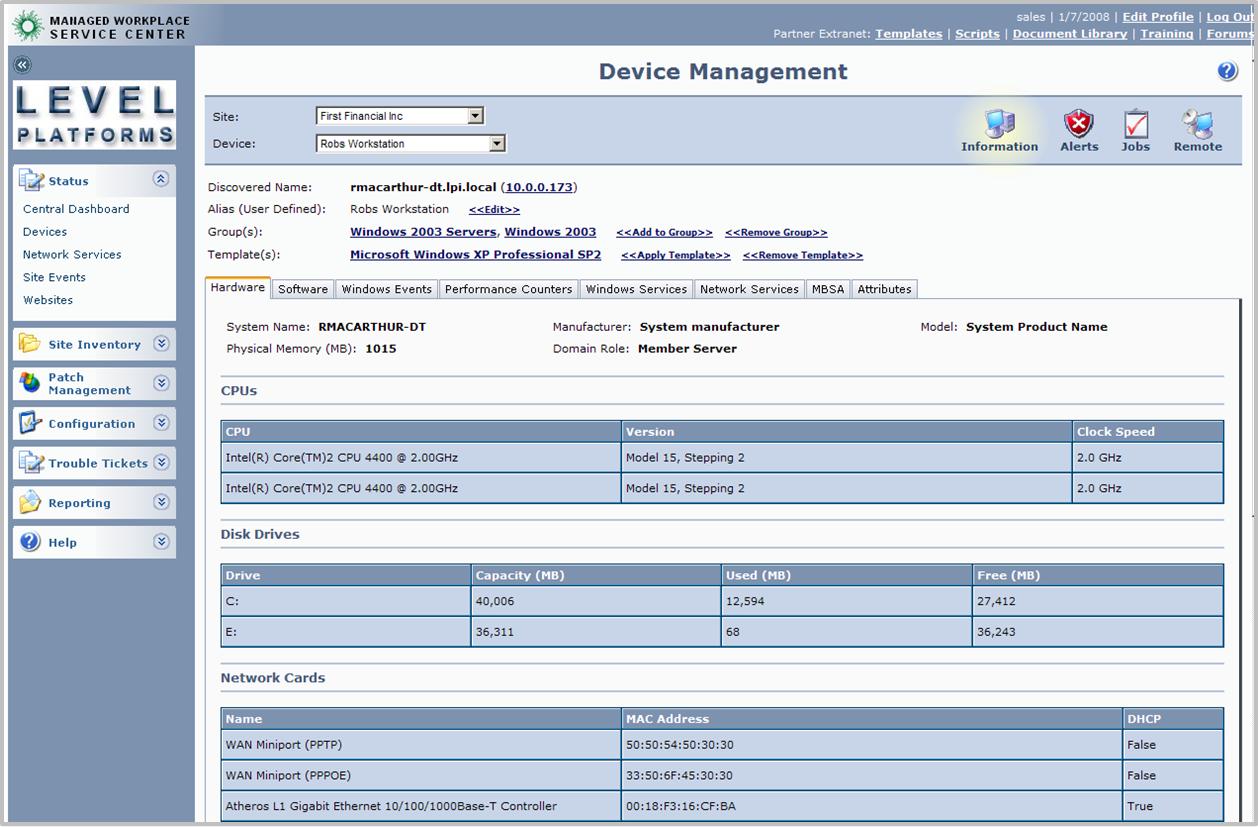Select the MBSA tab
This screenshot has height=827, width=1258.
[827, 288]
